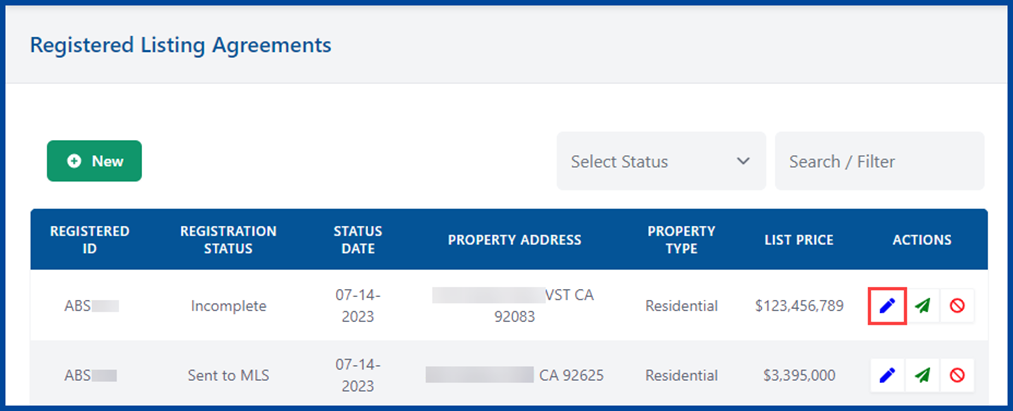
Task: Open the Select Status dropdown
Action: coord(660,161)
